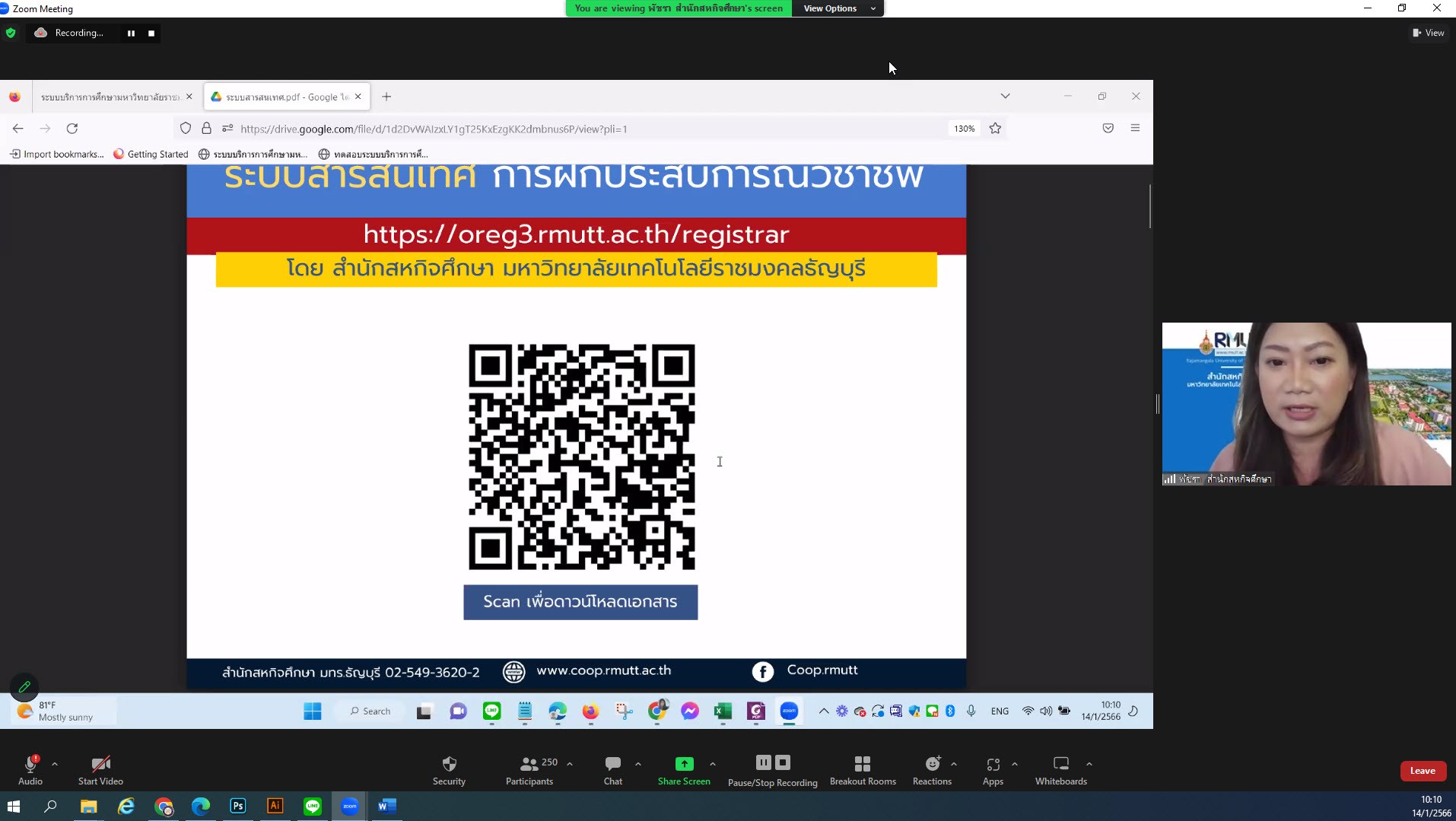Click the green Share Screen button
The height and width of the screenshot is (821, 1456).
(684, 770)
